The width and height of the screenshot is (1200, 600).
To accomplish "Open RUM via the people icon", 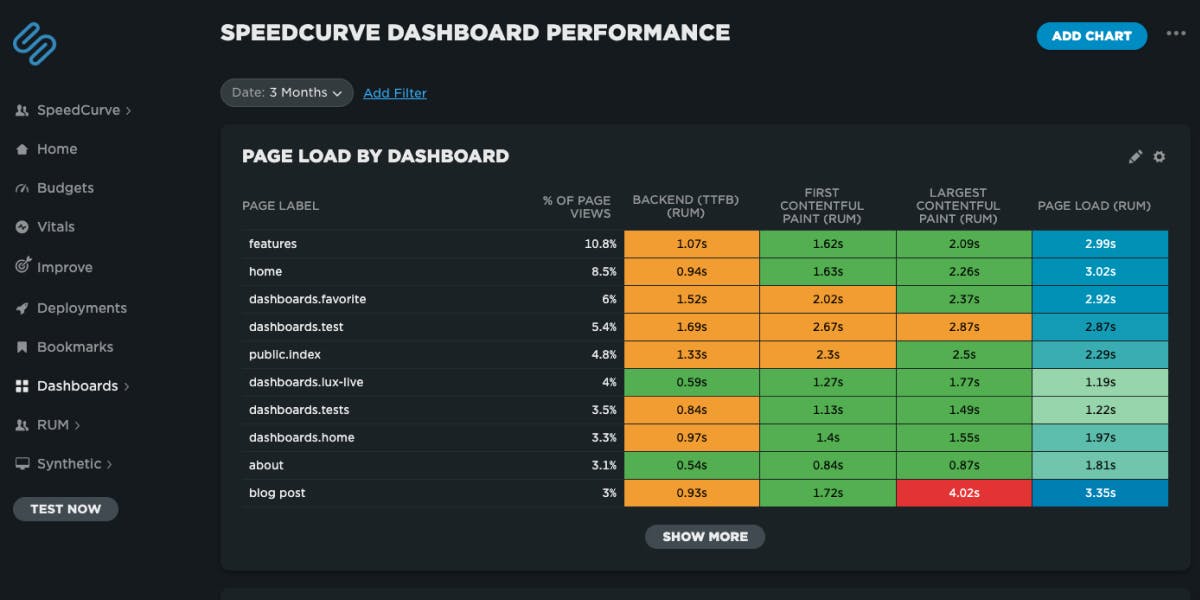I will click(x=23, y=424).
